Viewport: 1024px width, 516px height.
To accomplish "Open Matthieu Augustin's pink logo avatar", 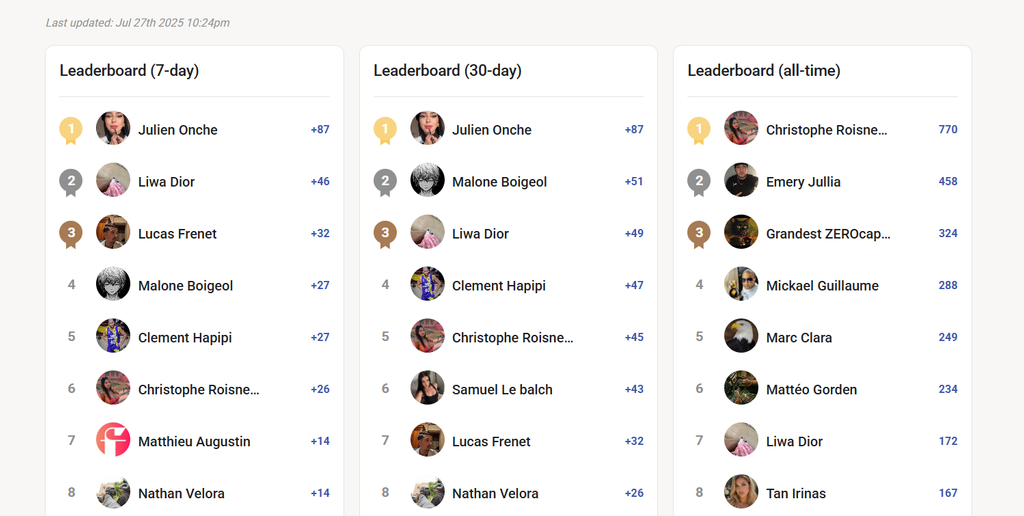I will [113, 440].
